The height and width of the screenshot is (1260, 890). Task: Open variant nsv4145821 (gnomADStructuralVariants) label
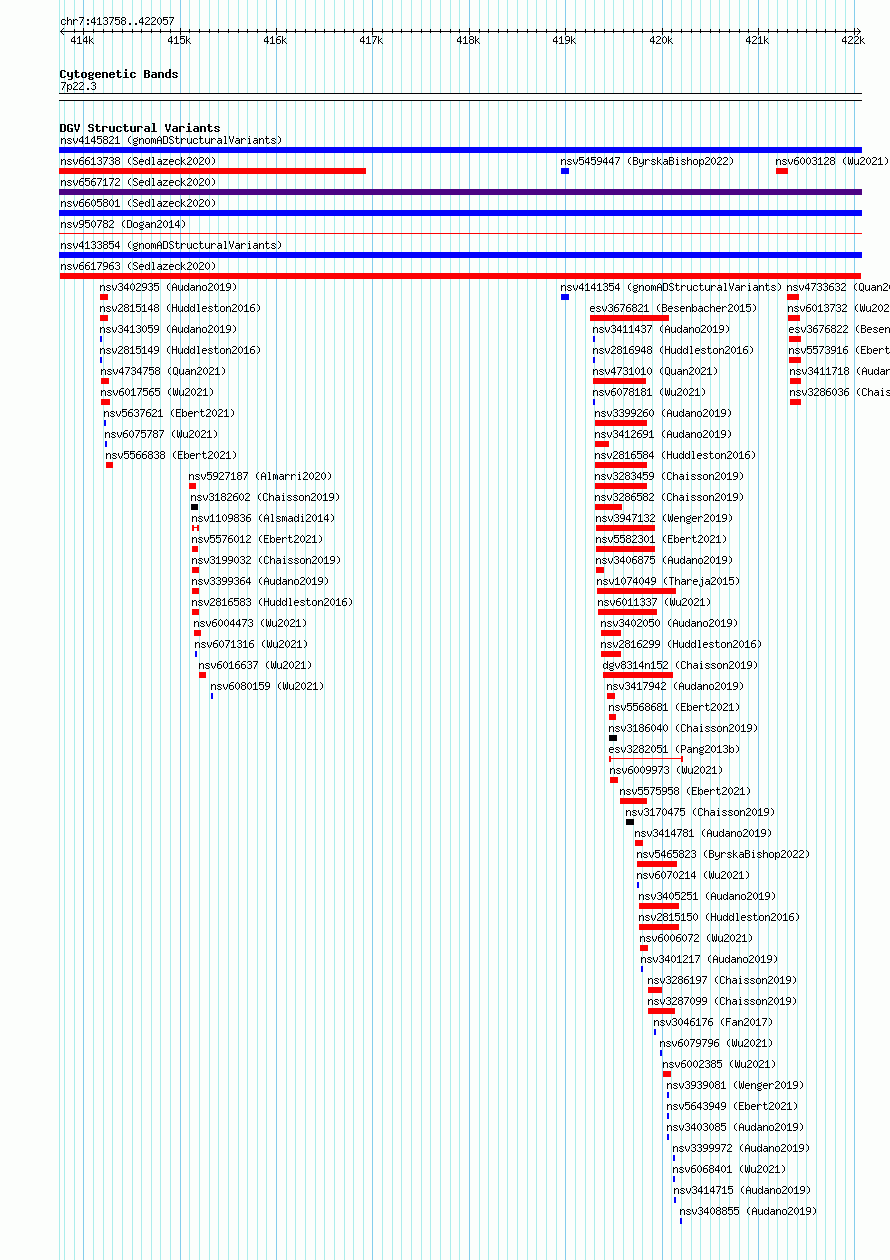tap(171, 140)
